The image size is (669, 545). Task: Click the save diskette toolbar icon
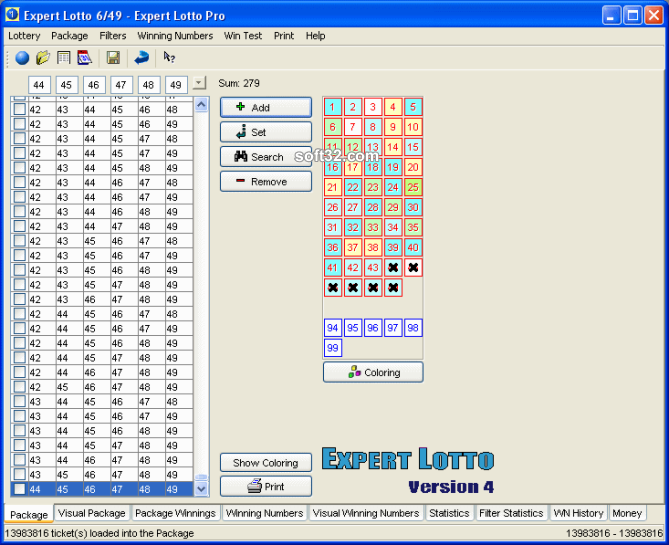point(113,58)
